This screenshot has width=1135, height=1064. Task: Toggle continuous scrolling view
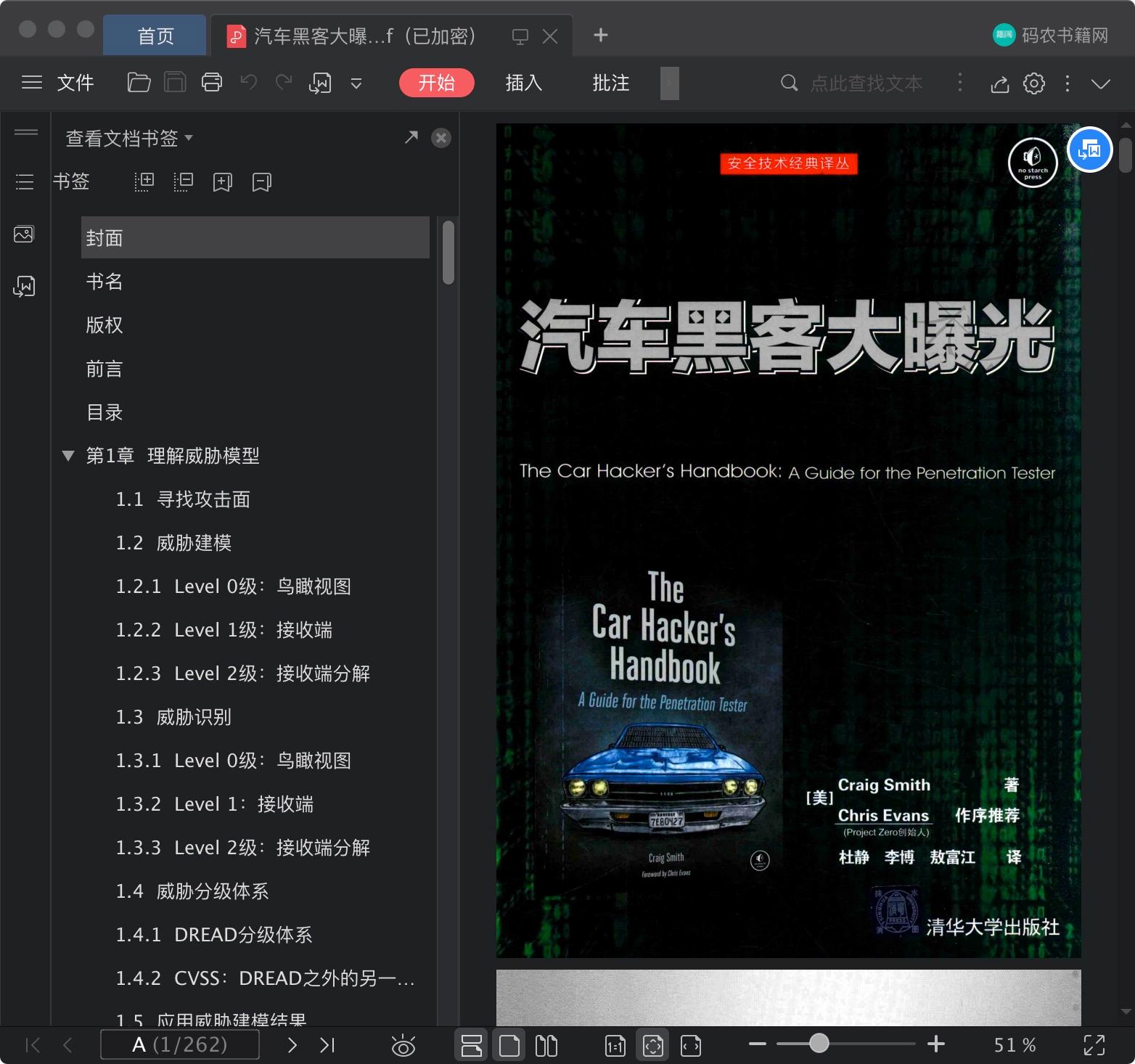pos(472,1046)
